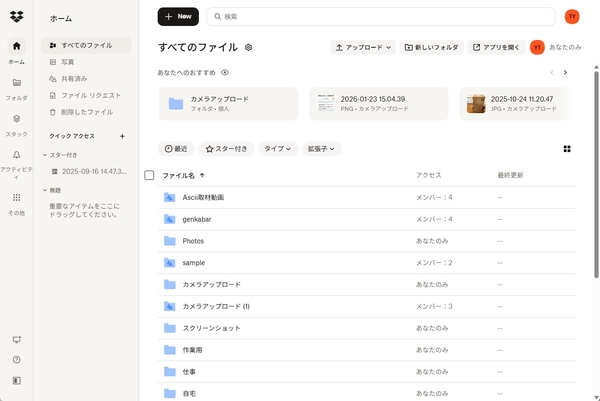Toggle the select-all files checkbox

(x=150, y=175)
